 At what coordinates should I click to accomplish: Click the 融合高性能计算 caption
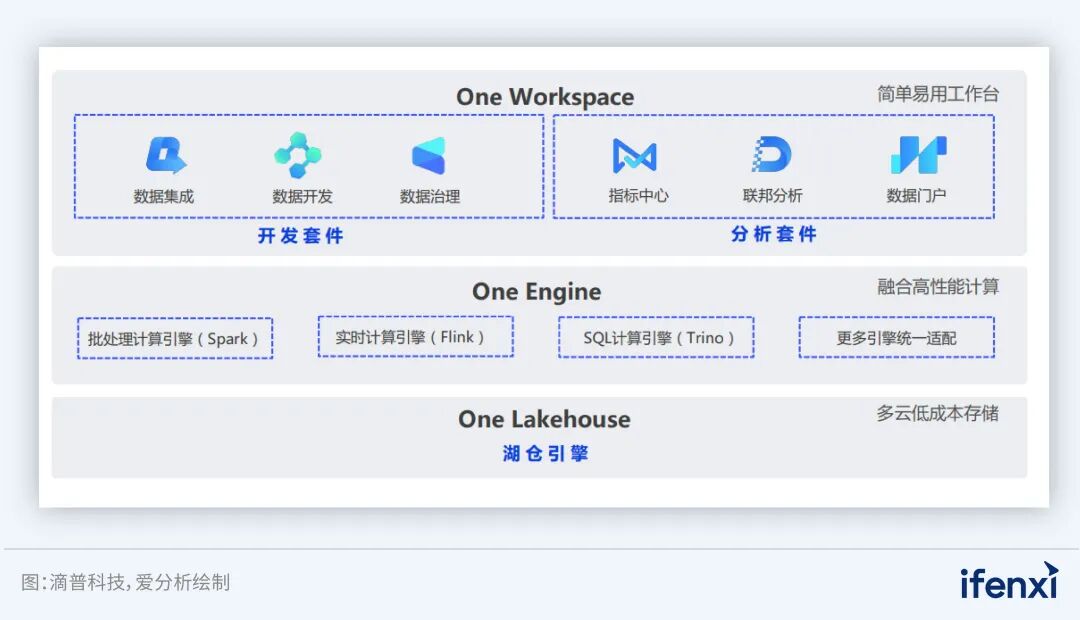937,287
